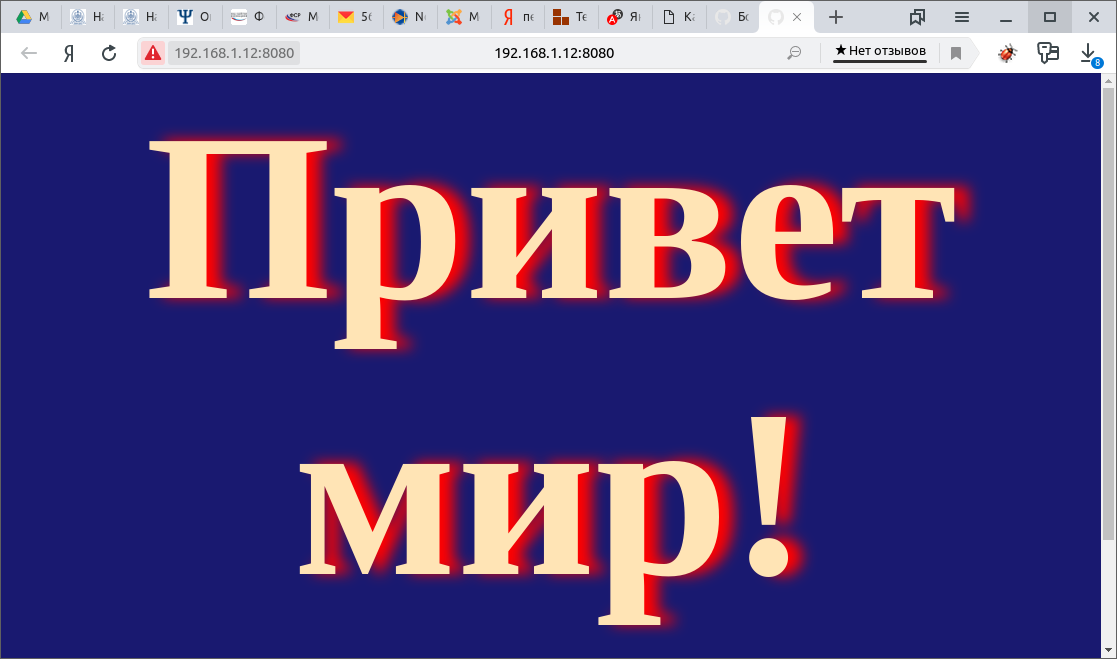Open the browser hamburger menu

pyautogui.click(x=961, y=17)
